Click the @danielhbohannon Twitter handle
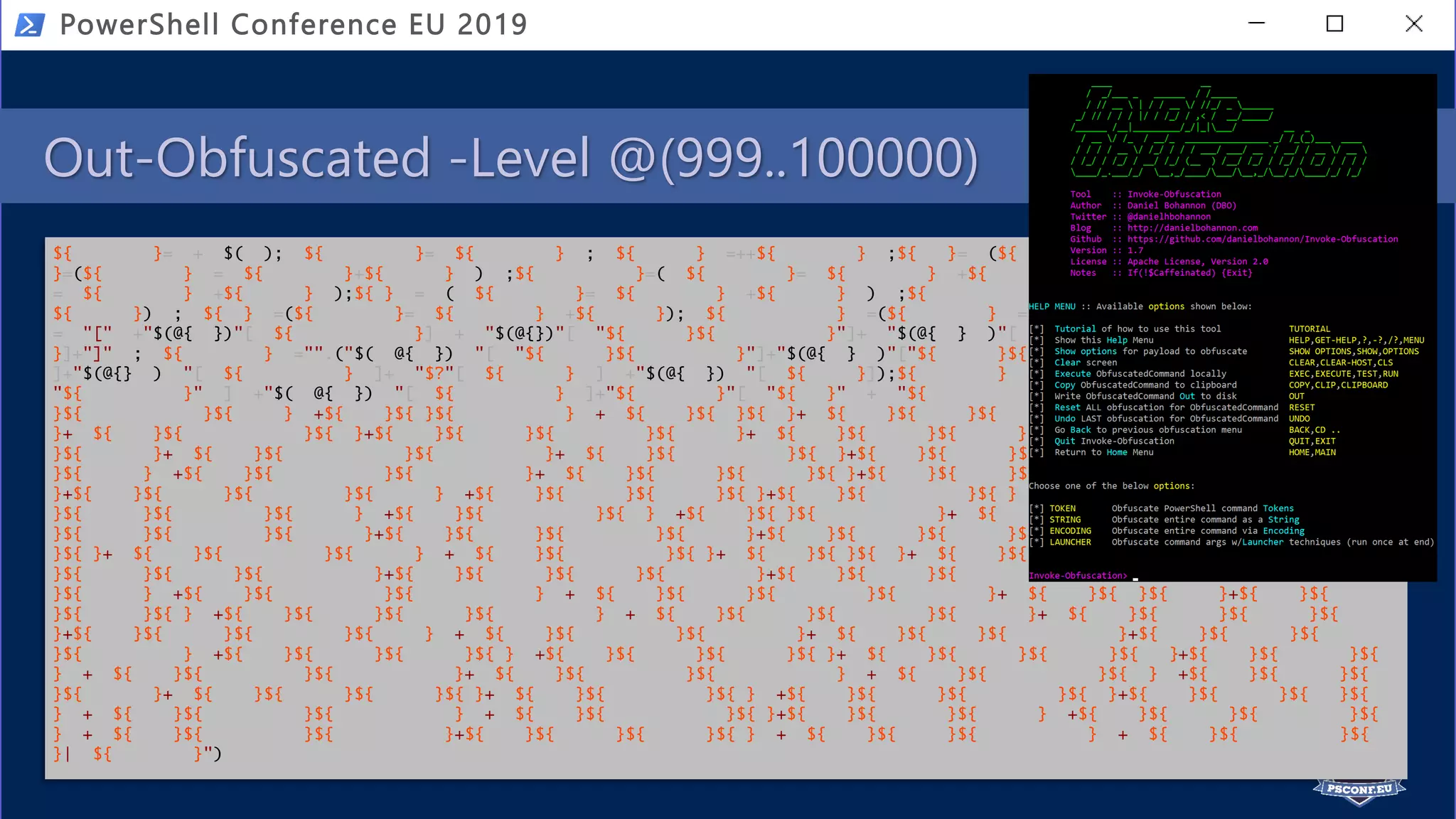This screenshot has height=819, width=1456. (x=1169, y=217)
